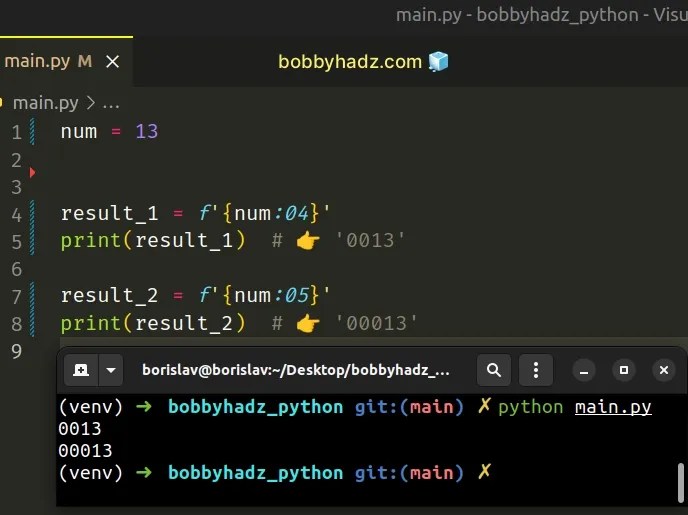Select the main.py M tab

click(66, 61)
